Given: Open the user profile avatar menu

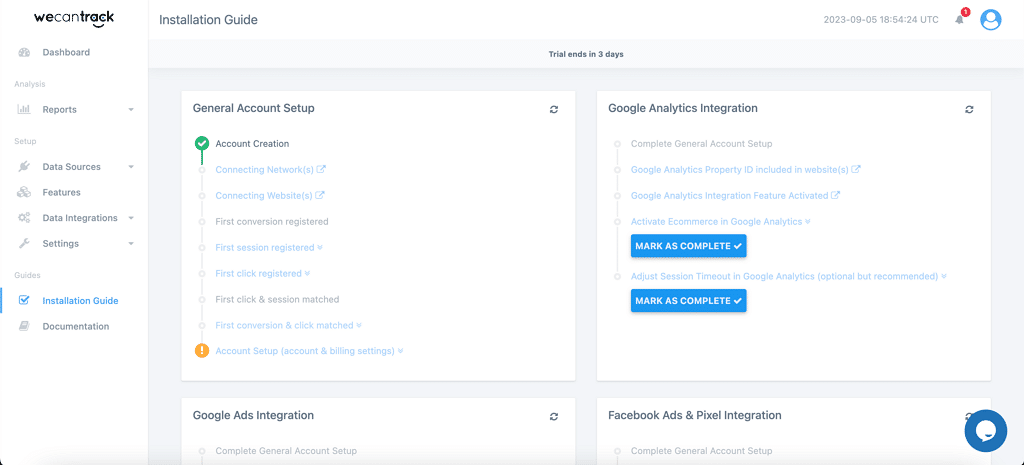Looking at the screenshot, I should [x=990, y=20].
